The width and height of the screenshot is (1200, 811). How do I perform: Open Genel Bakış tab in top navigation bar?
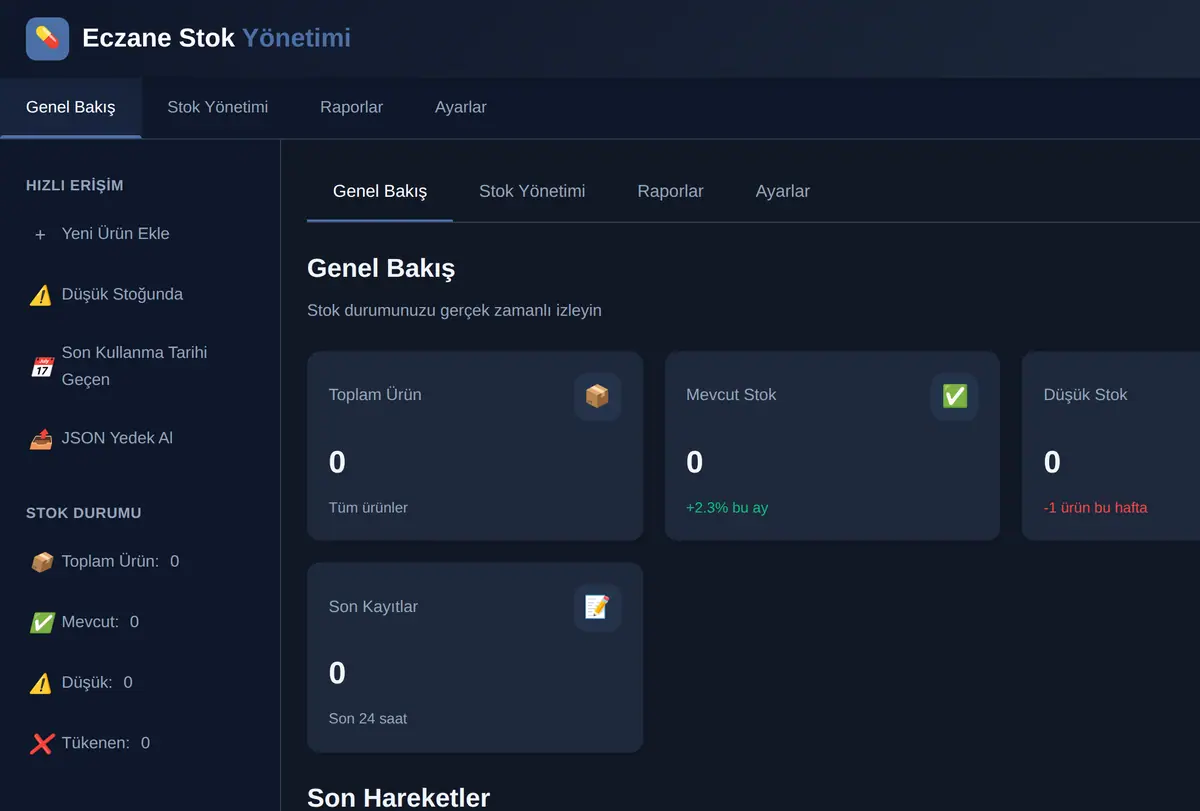[x=71, y=107]
